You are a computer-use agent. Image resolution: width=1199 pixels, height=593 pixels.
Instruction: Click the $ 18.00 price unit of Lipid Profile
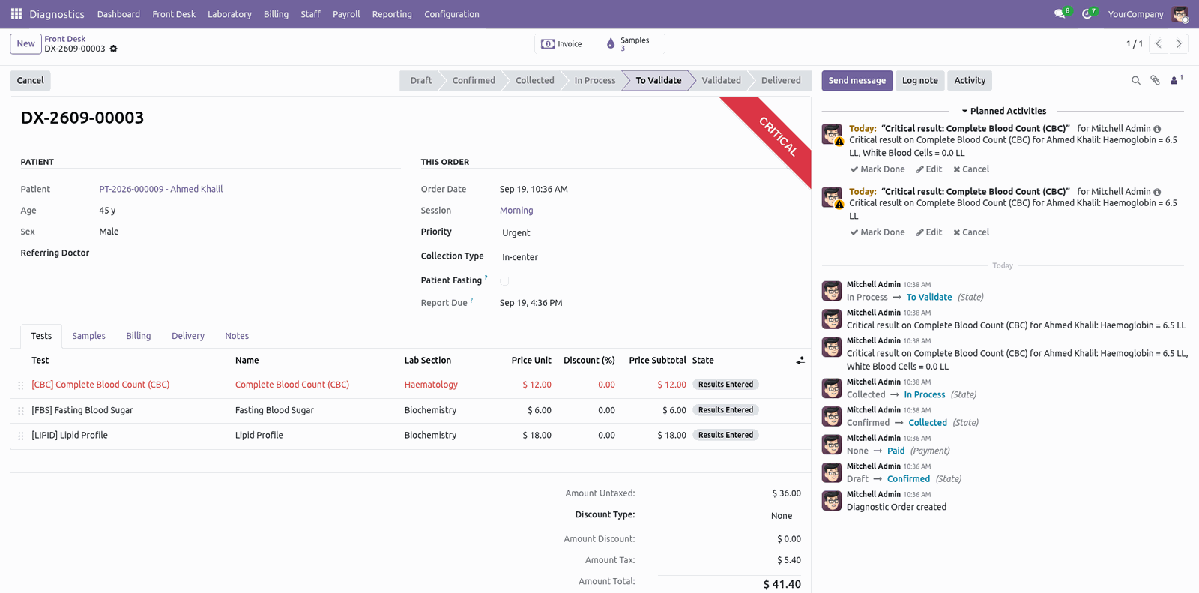click(539, 435)
